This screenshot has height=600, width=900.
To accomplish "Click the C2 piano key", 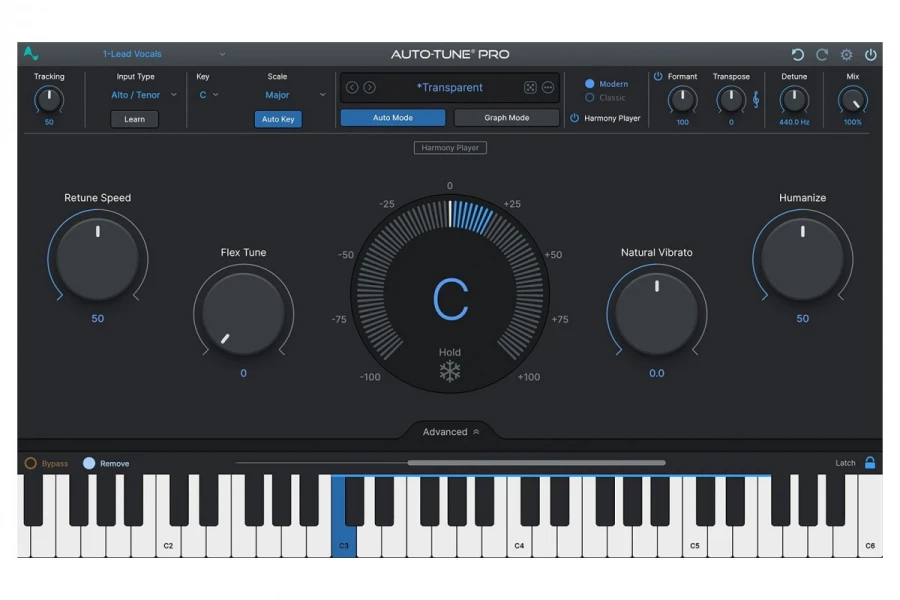I will 168,543.
